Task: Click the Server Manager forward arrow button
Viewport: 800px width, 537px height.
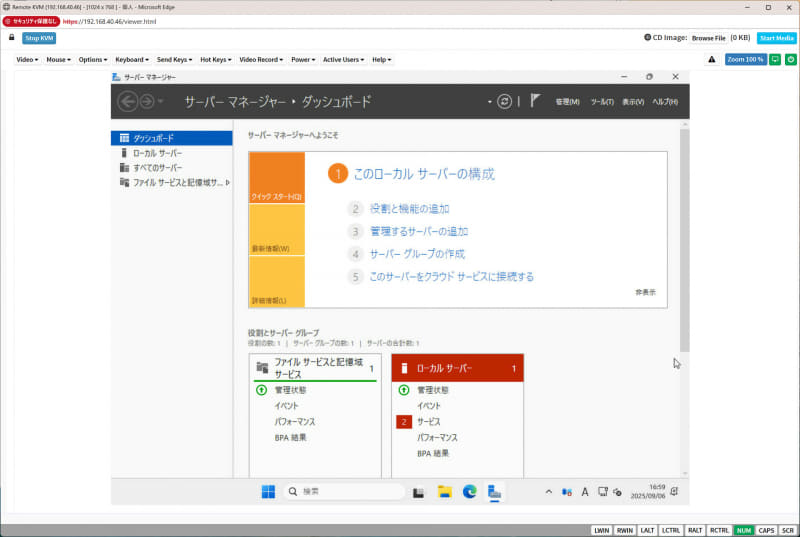Action: (x=147, y=101)
